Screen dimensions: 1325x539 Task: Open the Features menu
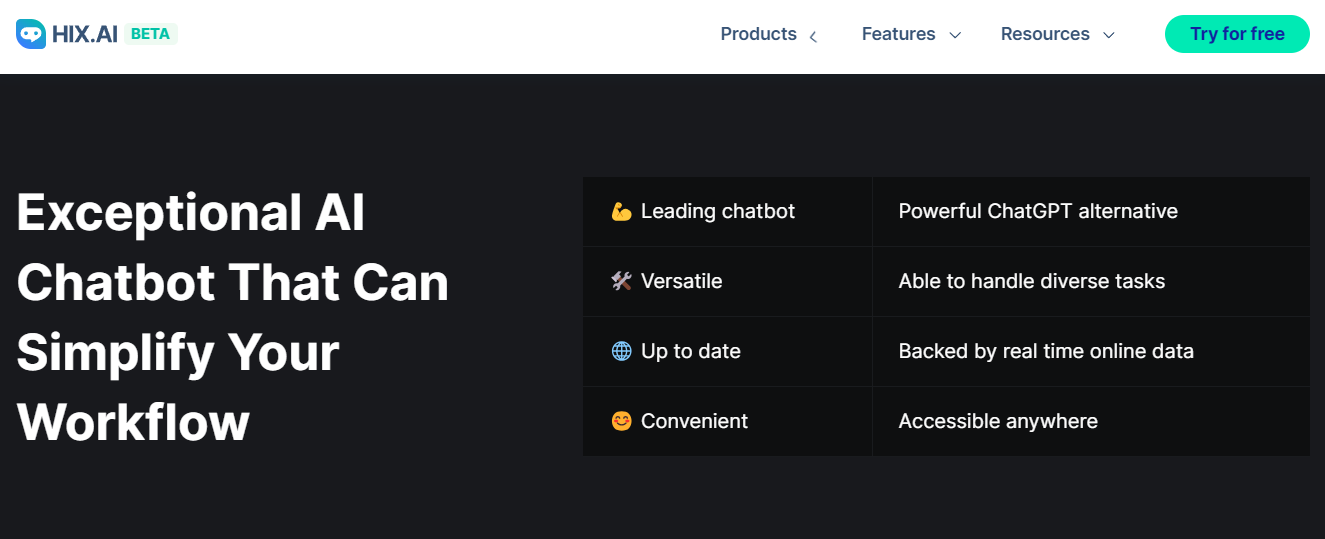[898, 34]
